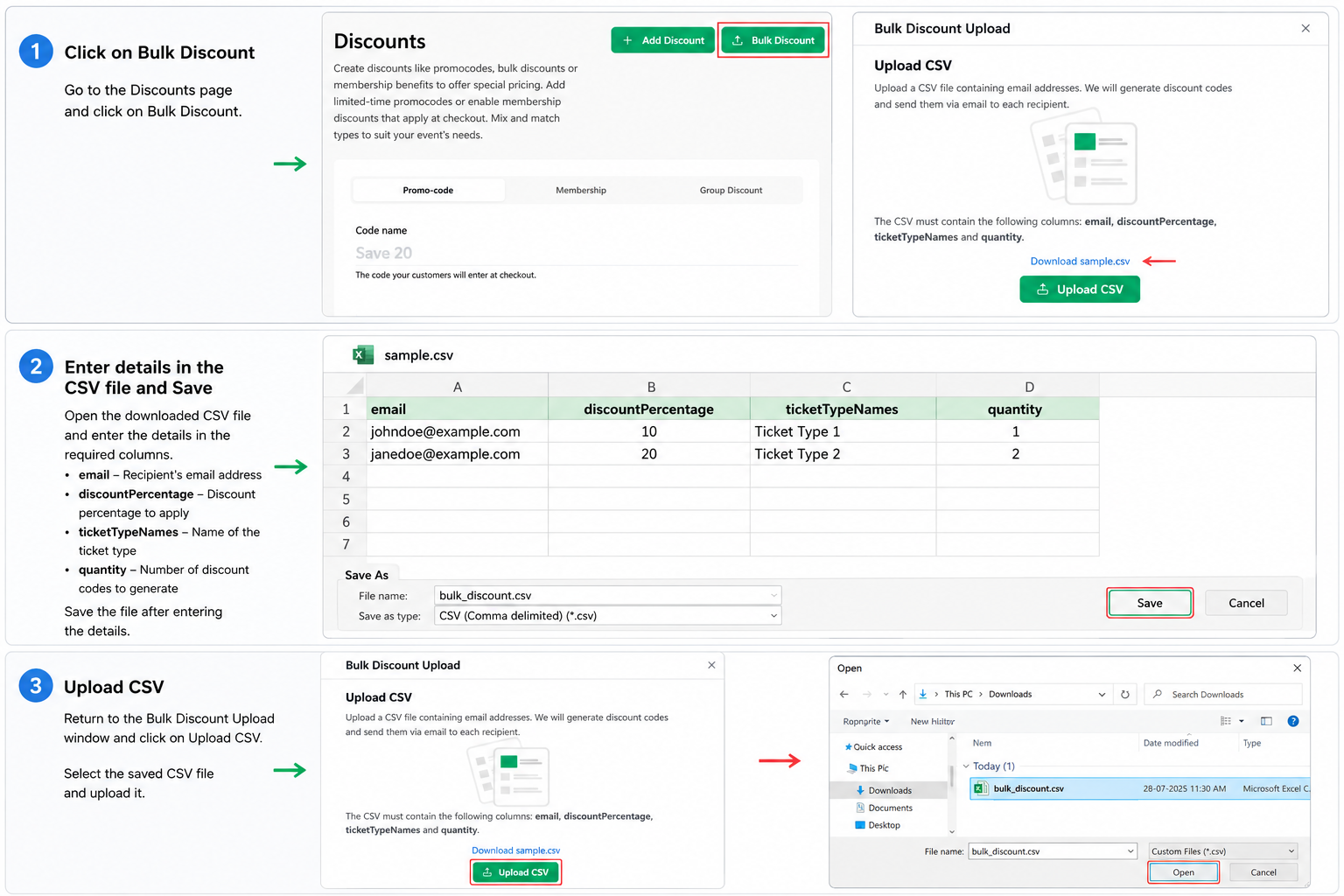Select column A header in spreadsheet

[457, 387]
